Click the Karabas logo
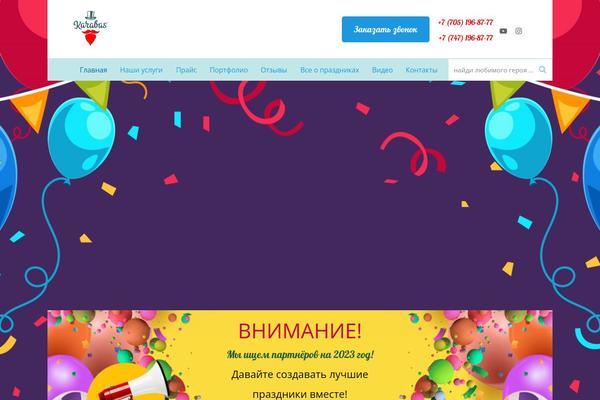This screenshot has height=400, width=600. [x=90, y=28]
